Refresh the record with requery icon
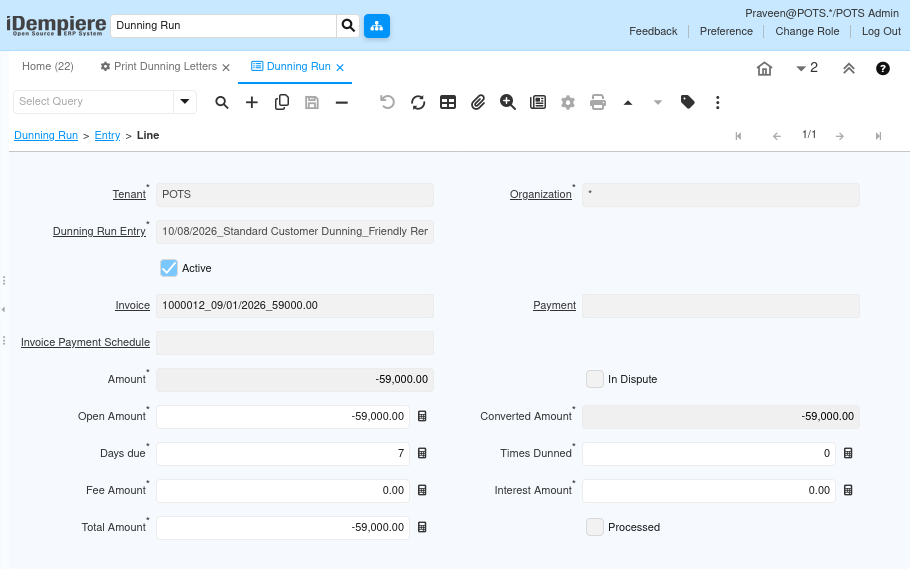The width and height of the screenshot is (910, 569). 418,103
